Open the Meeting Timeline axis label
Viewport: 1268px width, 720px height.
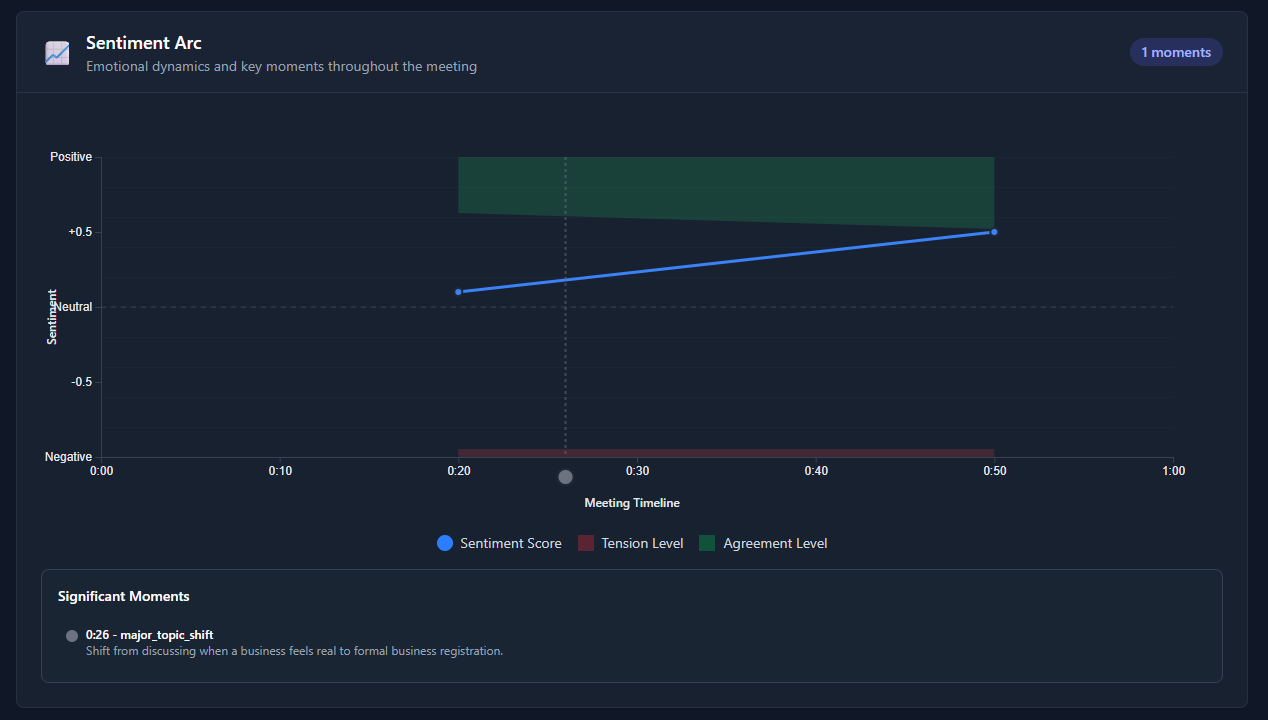(632, 503)
